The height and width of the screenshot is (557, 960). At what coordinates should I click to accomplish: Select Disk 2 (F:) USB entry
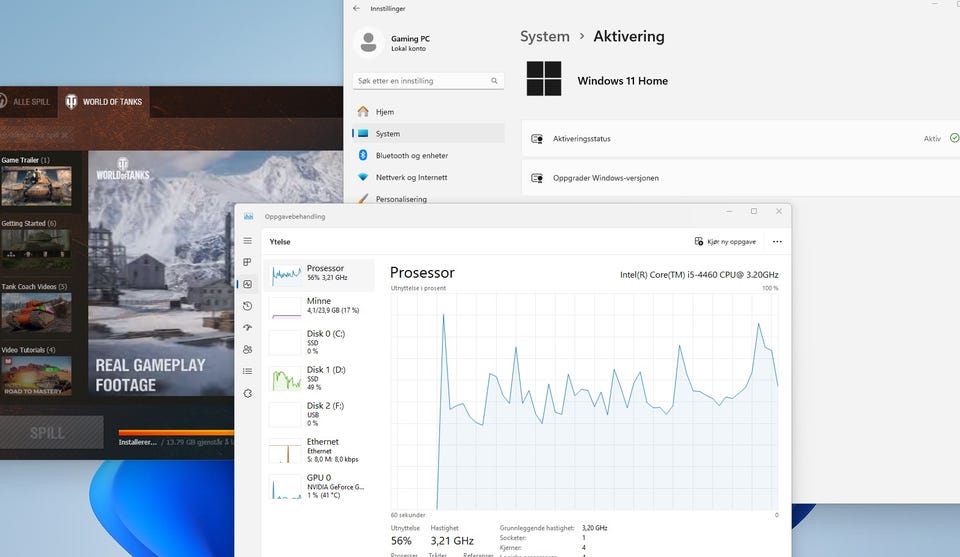(319, 415)
